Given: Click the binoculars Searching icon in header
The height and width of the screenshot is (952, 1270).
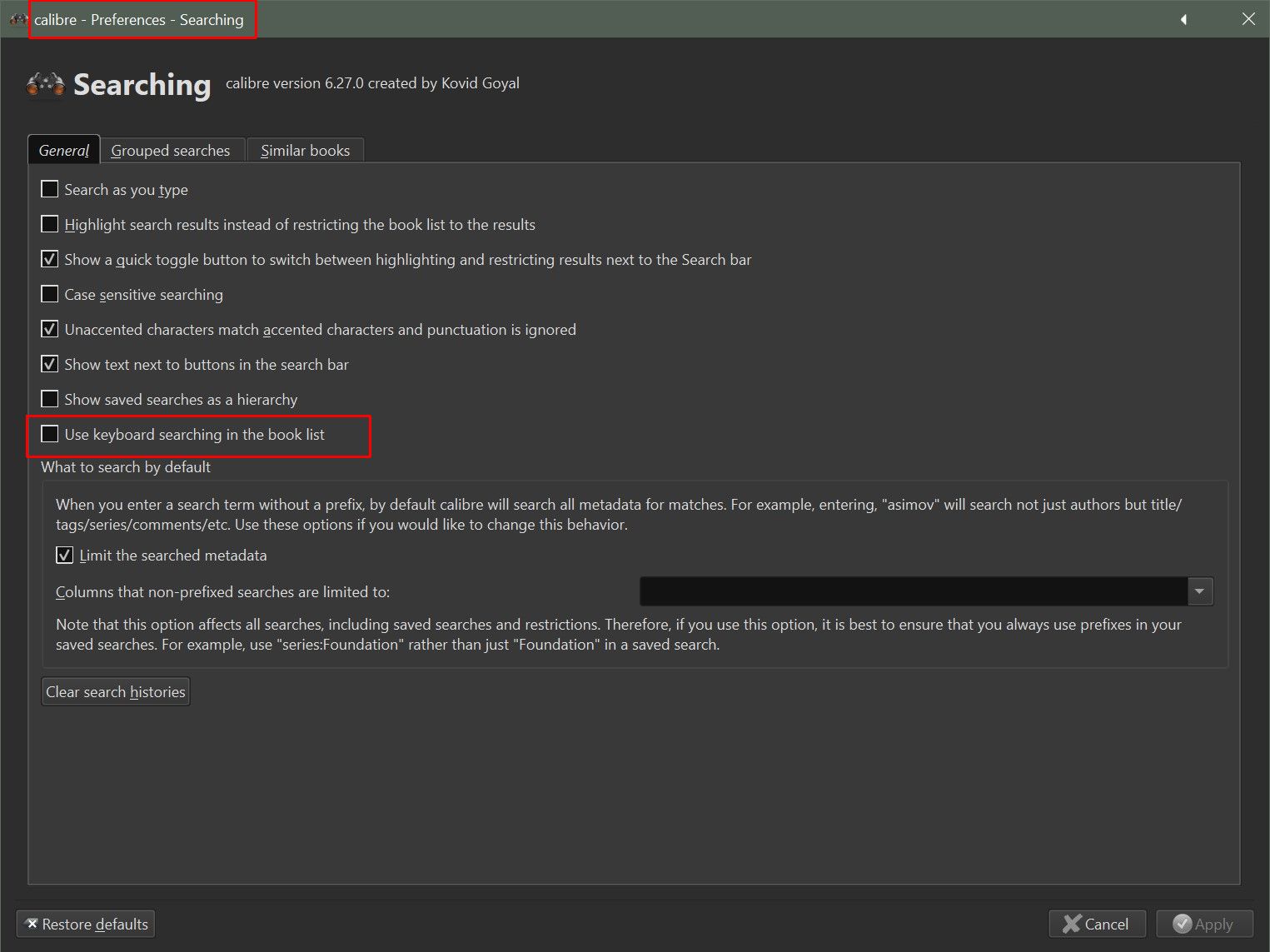Looking at the screenshot, I should pyautogui.click(x=45, y=84).
